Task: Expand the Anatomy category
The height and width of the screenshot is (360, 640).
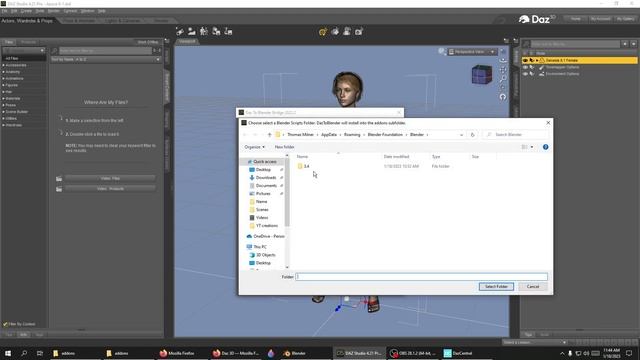Action: coord(4,72)
